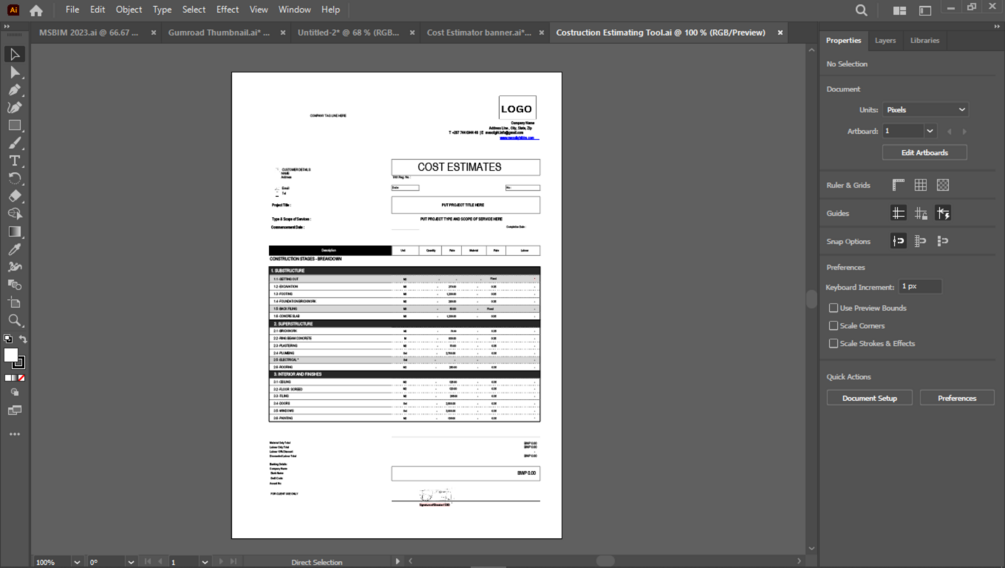Open the Arrange Documents icon

point(900,10)
